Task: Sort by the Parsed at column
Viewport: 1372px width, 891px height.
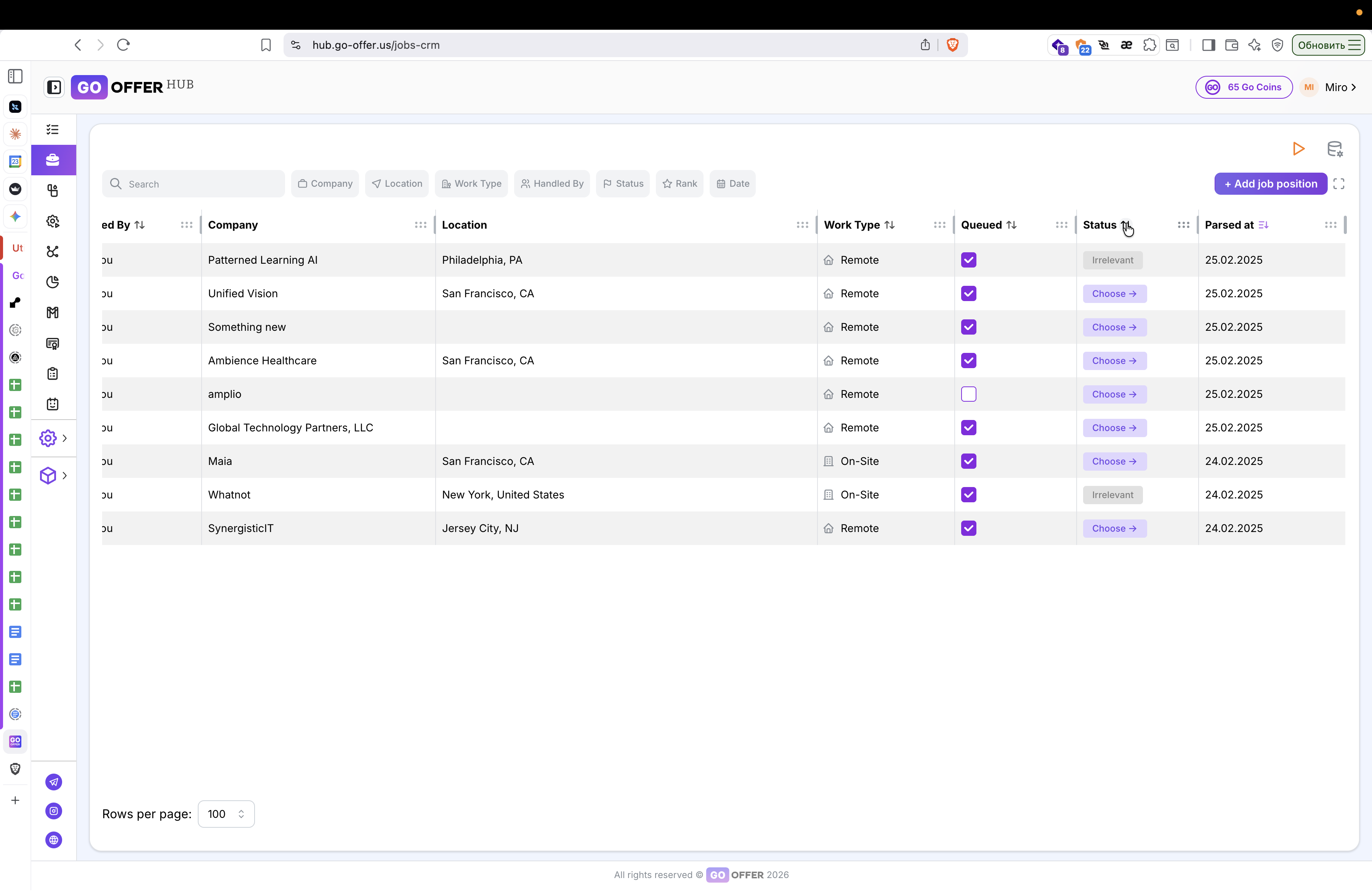Action: click(x=1263, y=225)
